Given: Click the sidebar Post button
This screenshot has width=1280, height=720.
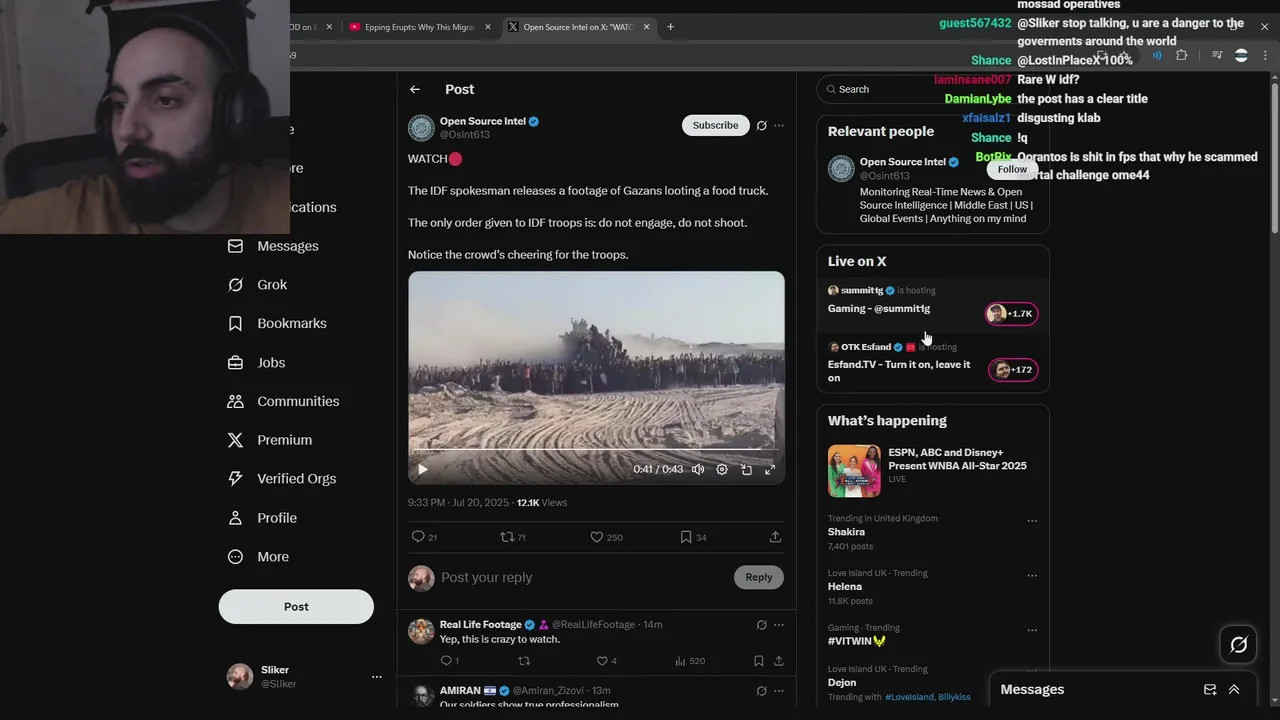Looking at the screenshot, I should coord(296,607).
